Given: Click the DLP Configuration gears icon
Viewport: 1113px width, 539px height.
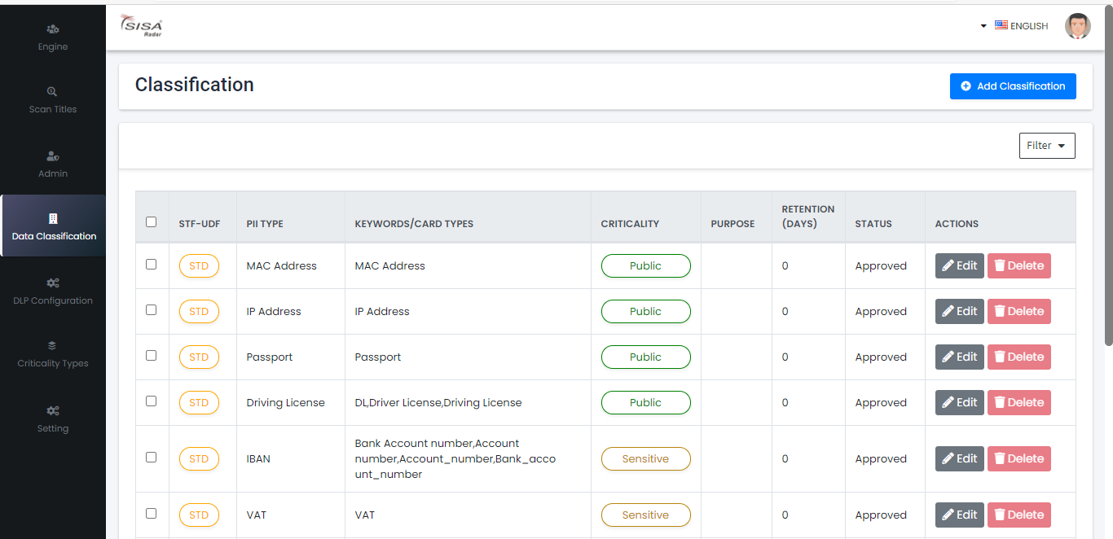Looking at the screenshot, I should [x=53, y=283].
